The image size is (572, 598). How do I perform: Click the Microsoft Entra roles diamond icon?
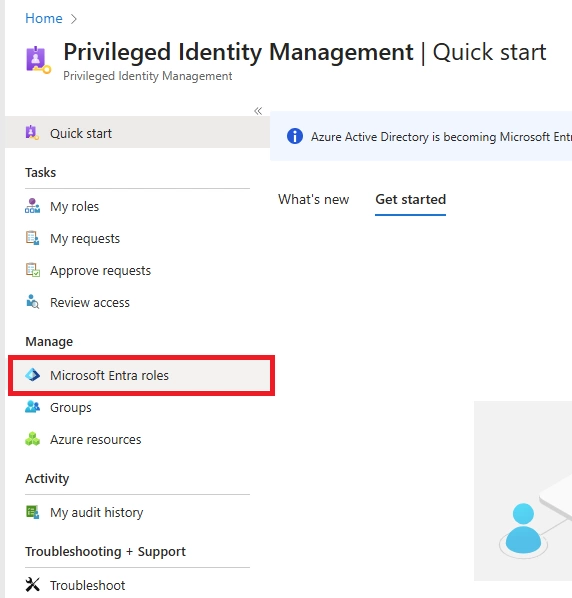32,375
